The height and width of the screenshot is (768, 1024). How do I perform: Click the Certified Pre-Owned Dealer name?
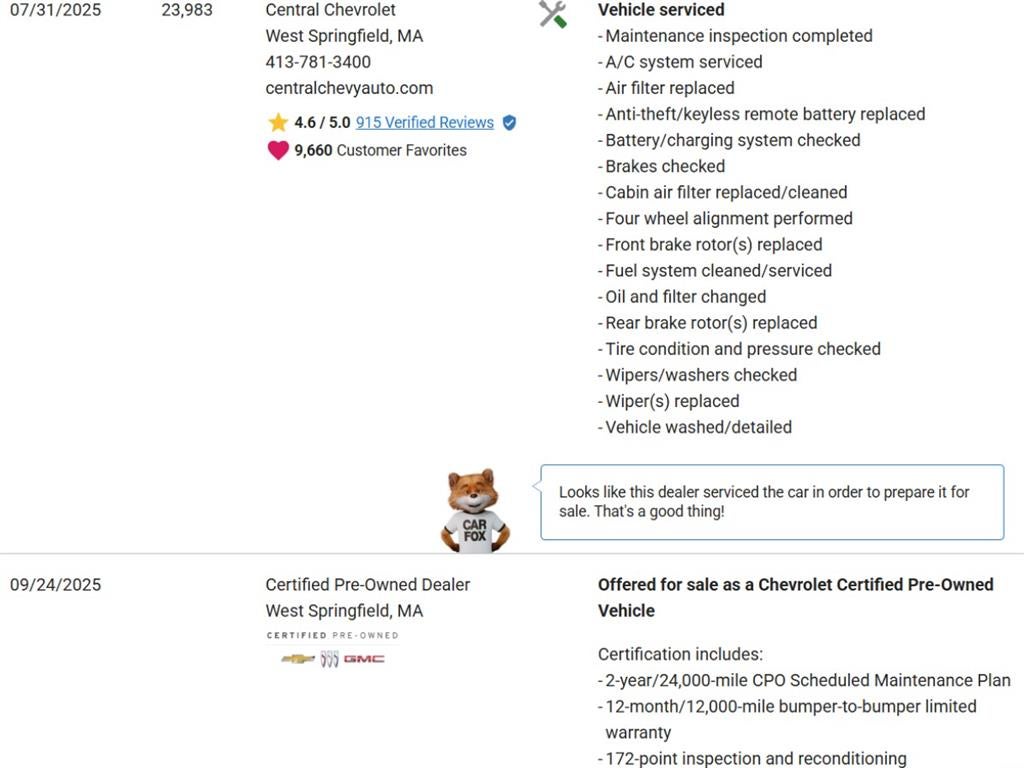click(x=367, y=585)
